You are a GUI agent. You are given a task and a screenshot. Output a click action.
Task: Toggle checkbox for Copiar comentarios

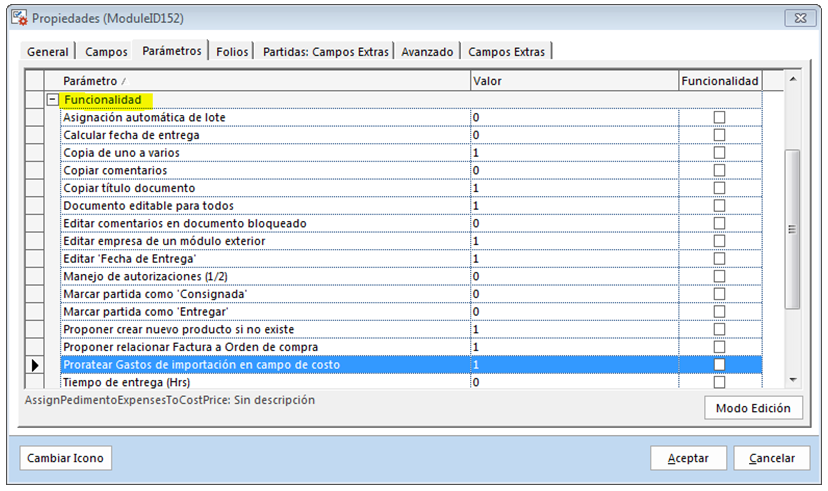tap(719, 171)
